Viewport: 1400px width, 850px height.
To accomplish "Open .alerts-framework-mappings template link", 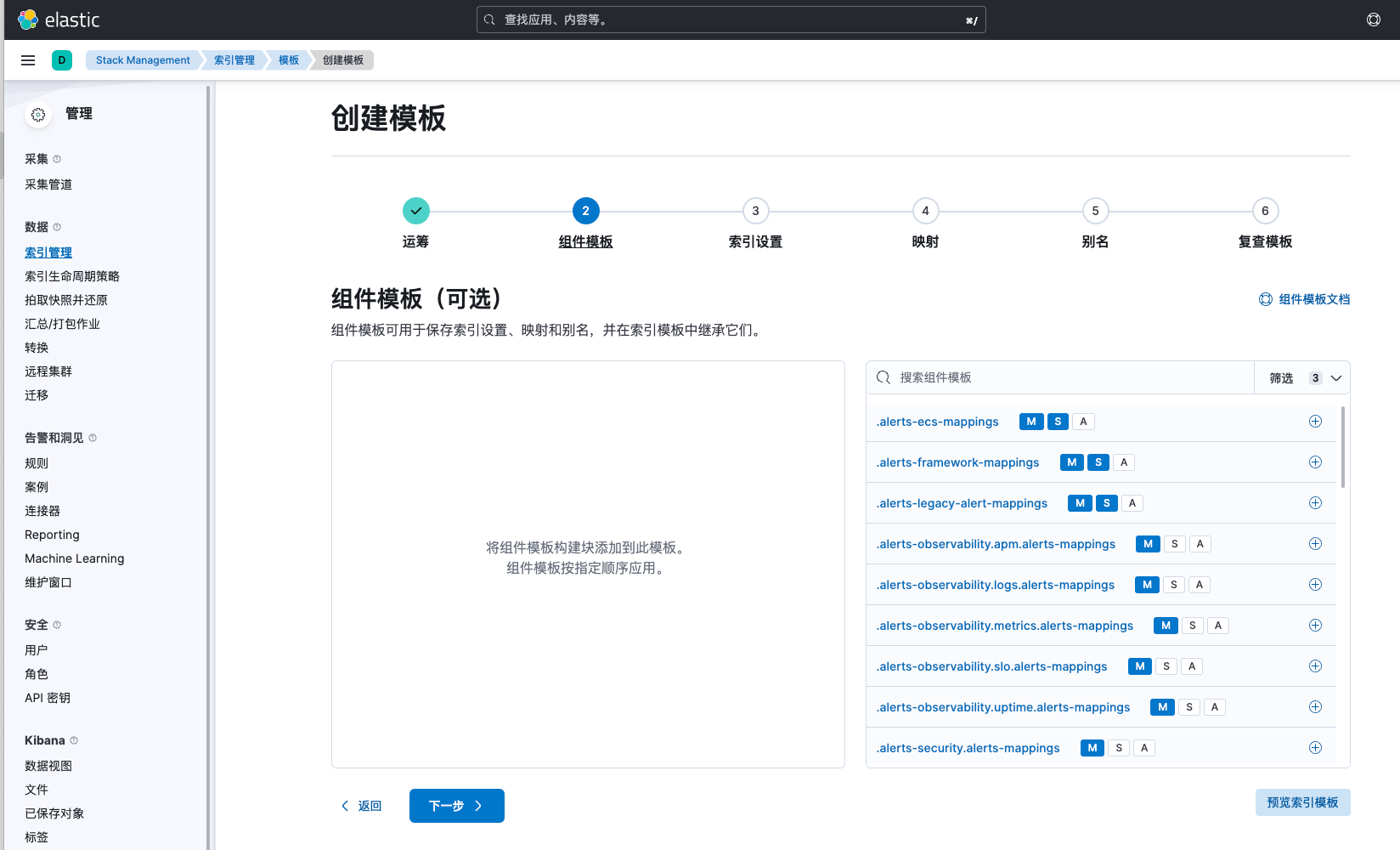I will pyautogui.click(x=958, y=462).
